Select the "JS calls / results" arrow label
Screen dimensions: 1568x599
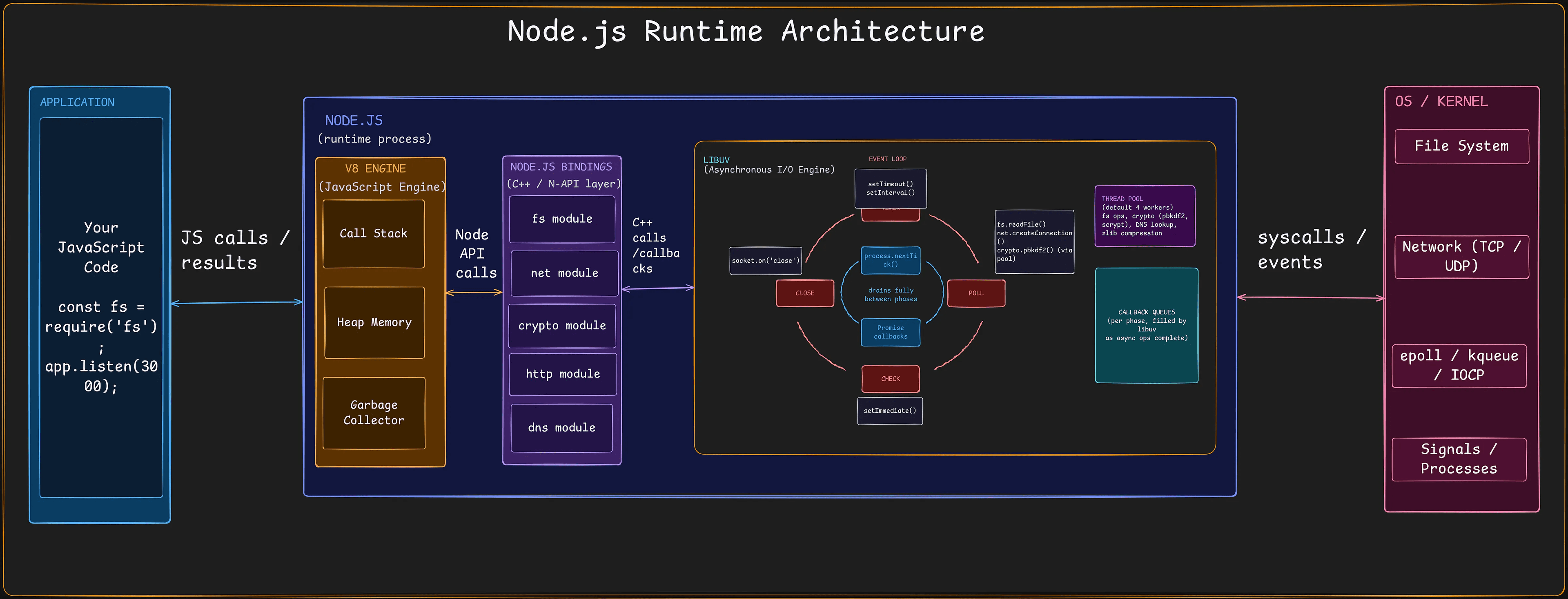(235, 250)
